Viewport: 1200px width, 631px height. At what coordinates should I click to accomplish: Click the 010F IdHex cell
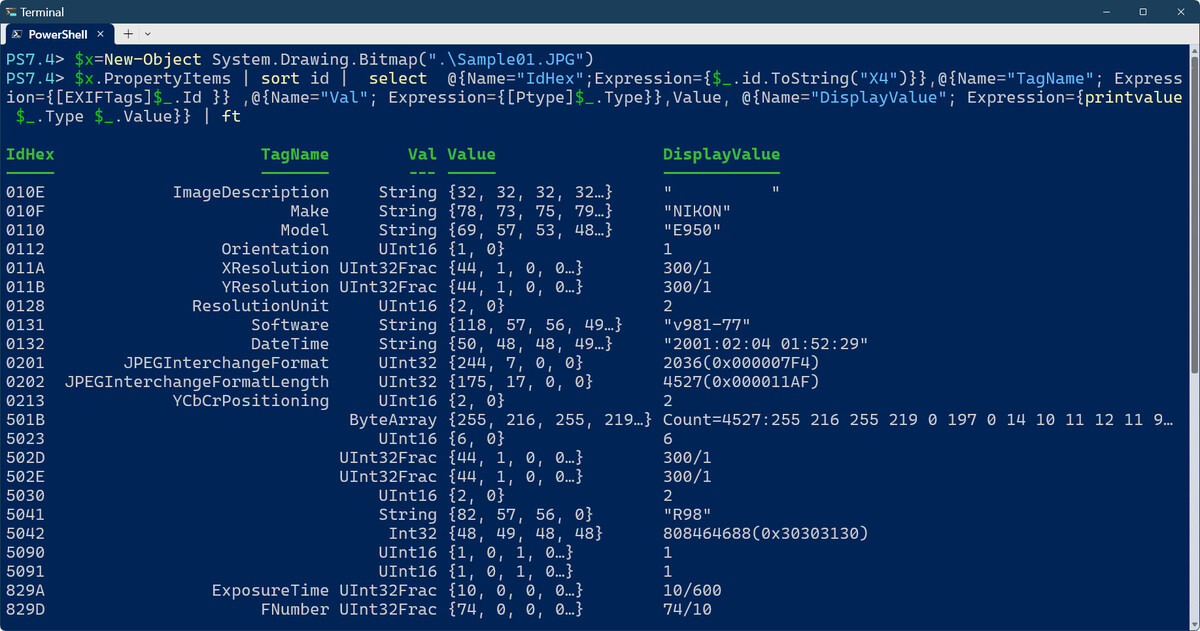[x=25, y=211]
